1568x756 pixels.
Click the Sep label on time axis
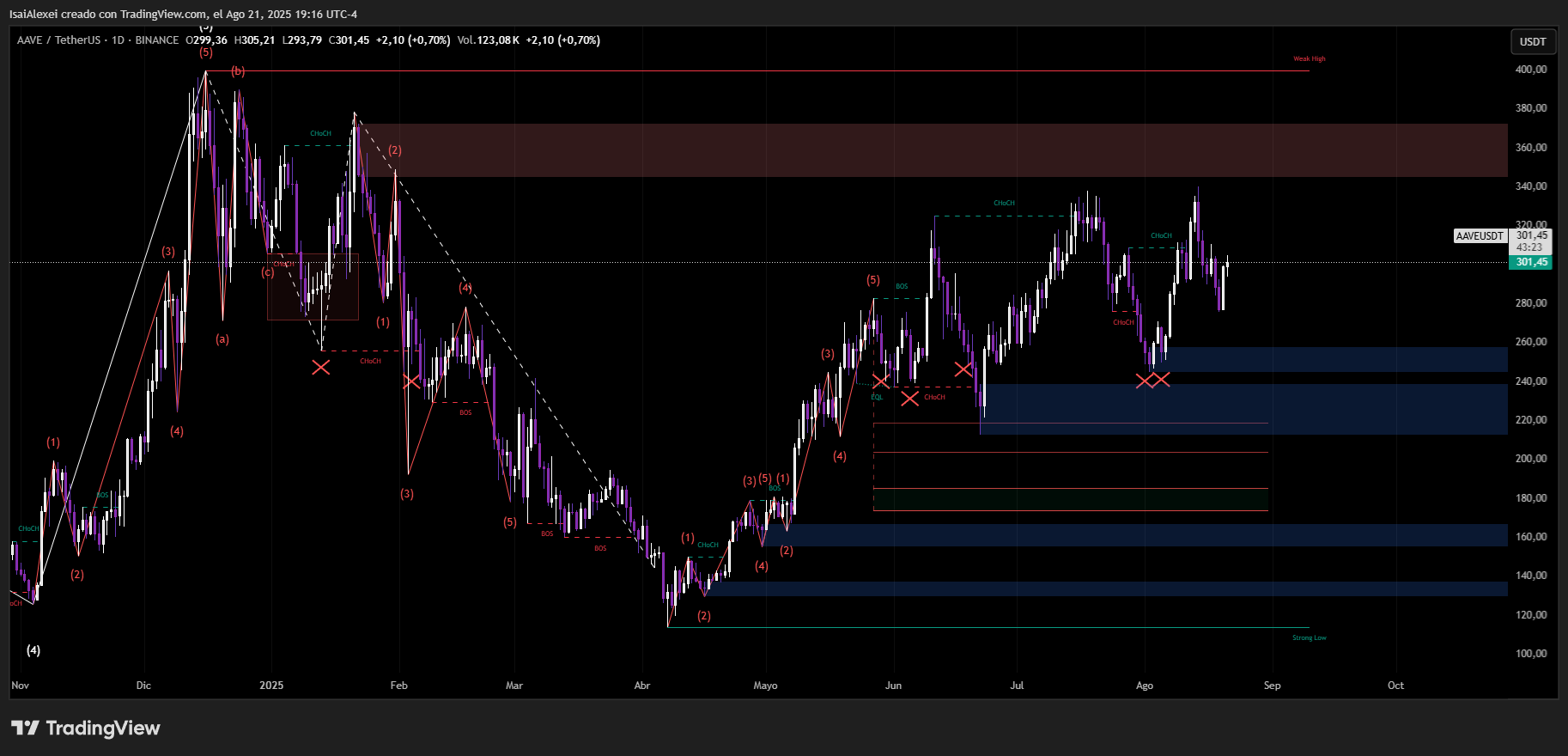click(1272, 686)
